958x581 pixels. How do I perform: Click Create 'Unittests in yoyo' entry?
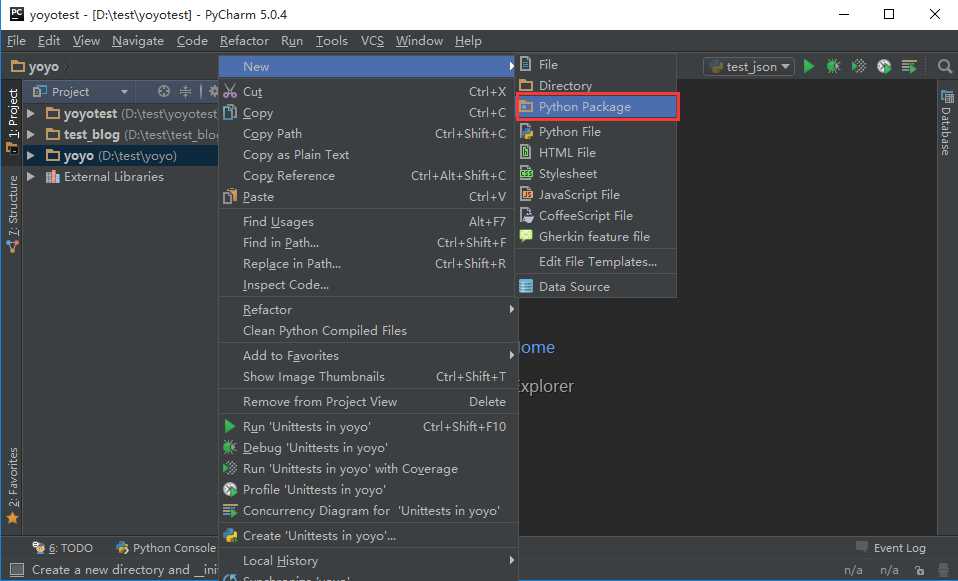tap(368, 535)
